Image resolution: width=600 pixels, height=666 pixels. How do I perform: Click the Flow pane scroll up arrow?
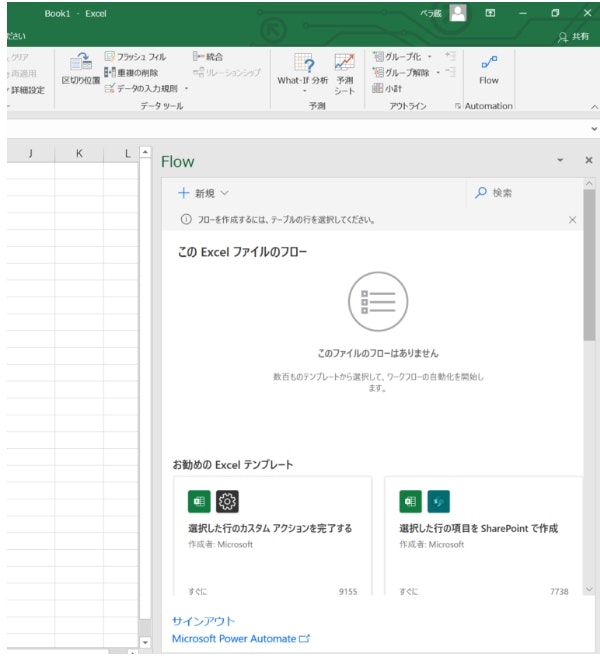589,183
